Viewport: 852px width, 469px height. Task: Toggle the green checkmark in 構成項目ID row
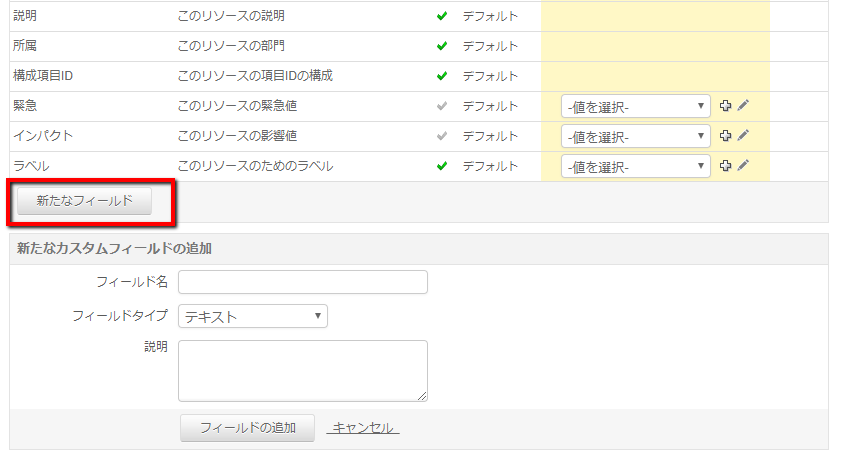(x=442, y=76)
